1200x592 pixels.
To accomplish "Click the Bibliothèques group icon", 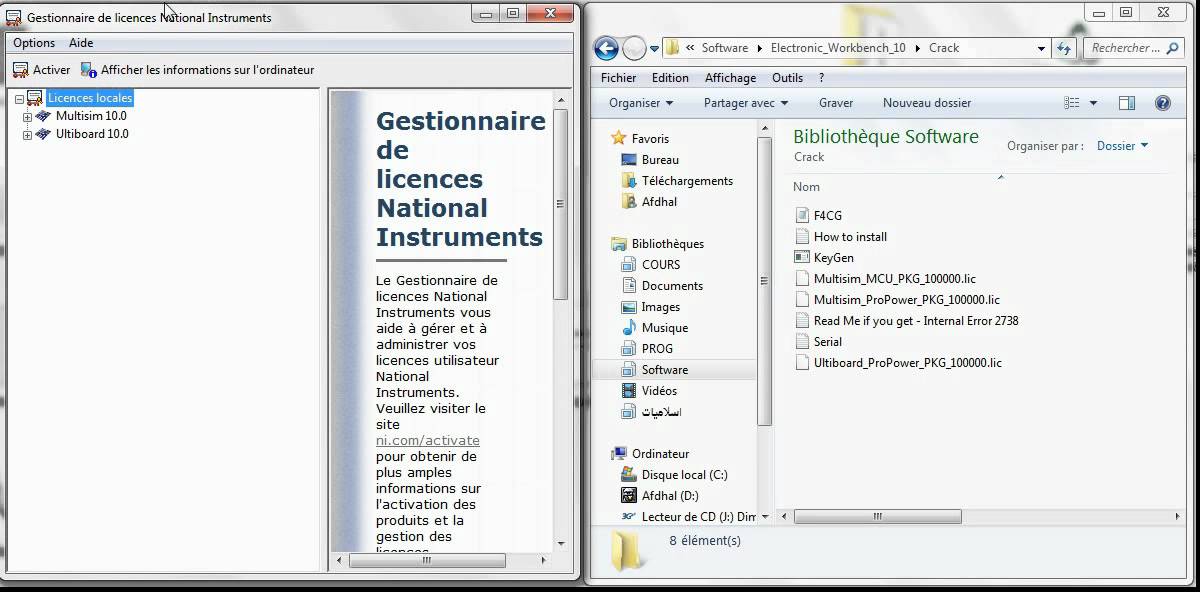I will pyautogui.click(x=619, y=244).
